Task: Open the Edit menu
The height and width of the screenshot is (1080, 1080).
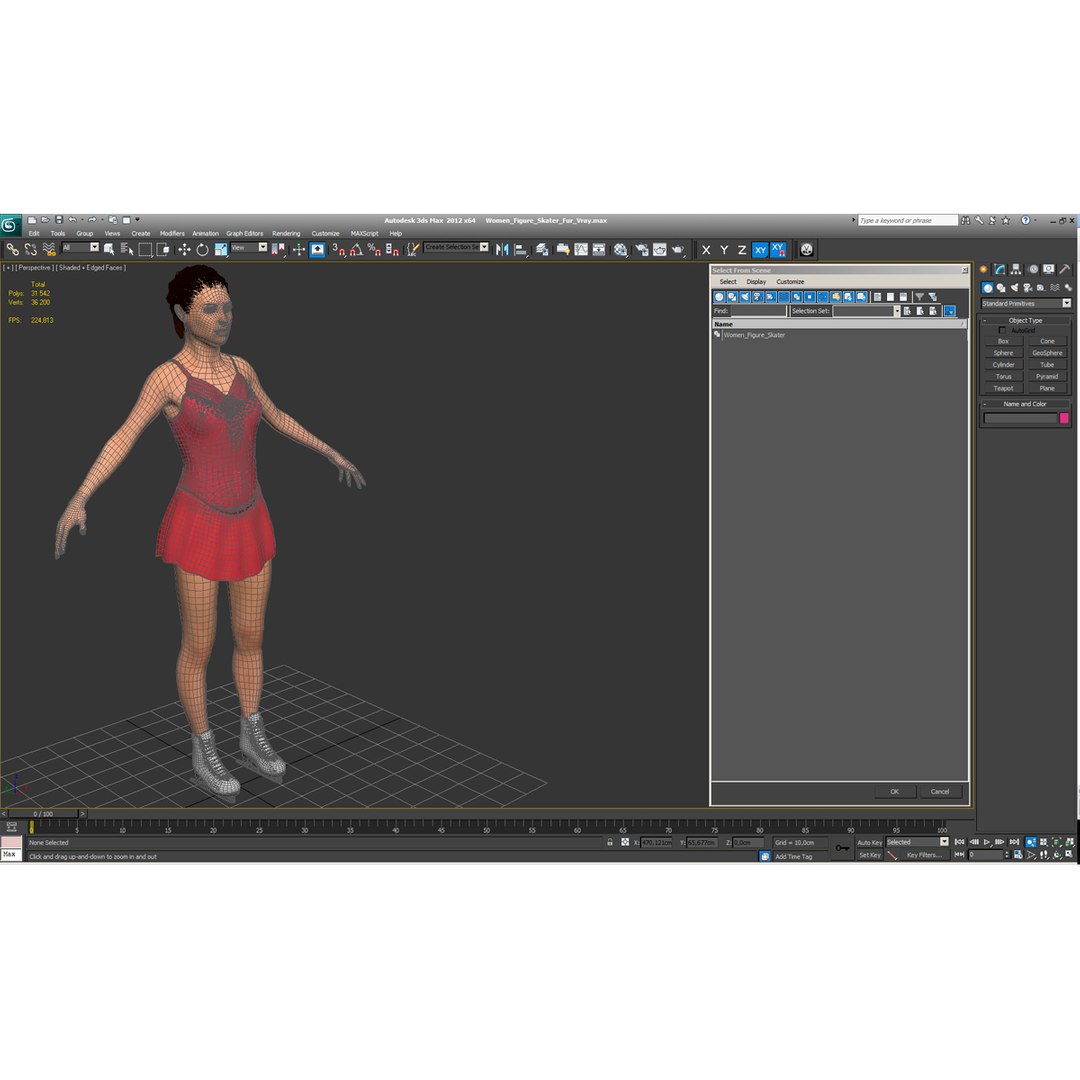Action: click(34, 233)
